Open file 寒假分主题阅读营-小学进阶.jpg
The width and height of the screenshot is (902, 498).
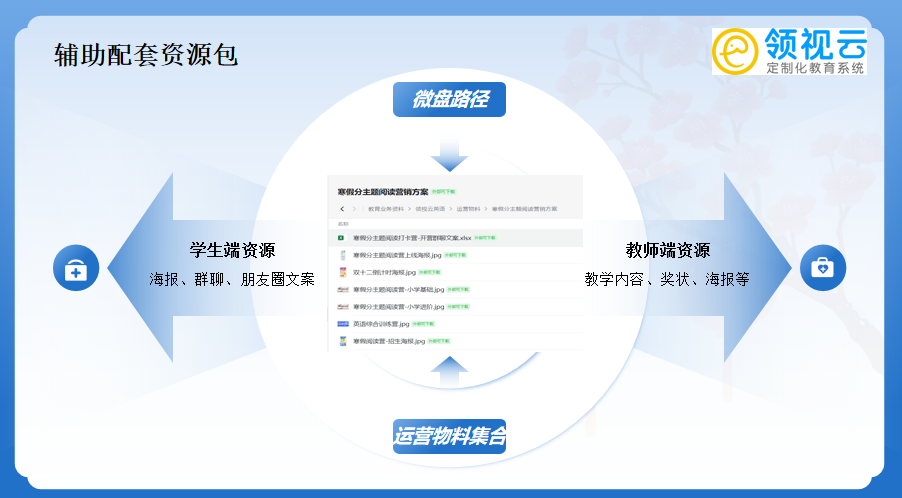coord(399,307)
